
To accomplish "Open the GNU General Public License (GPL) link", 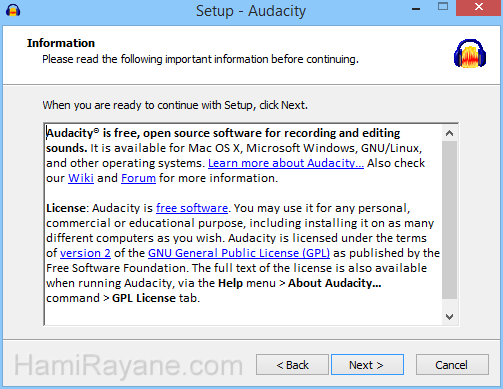I will [239, 253].
